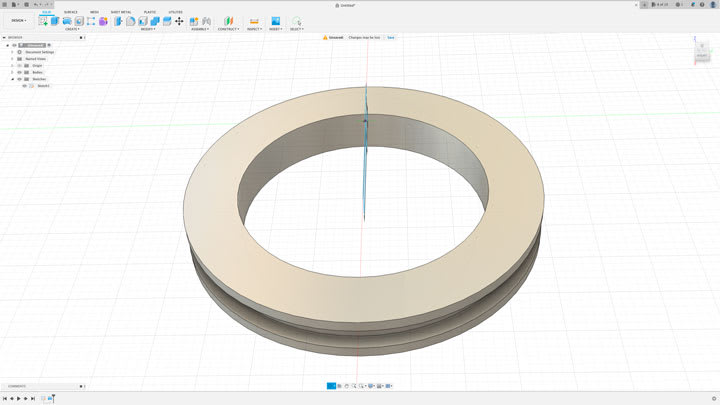Toggle visibility of Bodies folder
The height and width of the screenshot is (405, 720).
point(19,73)
